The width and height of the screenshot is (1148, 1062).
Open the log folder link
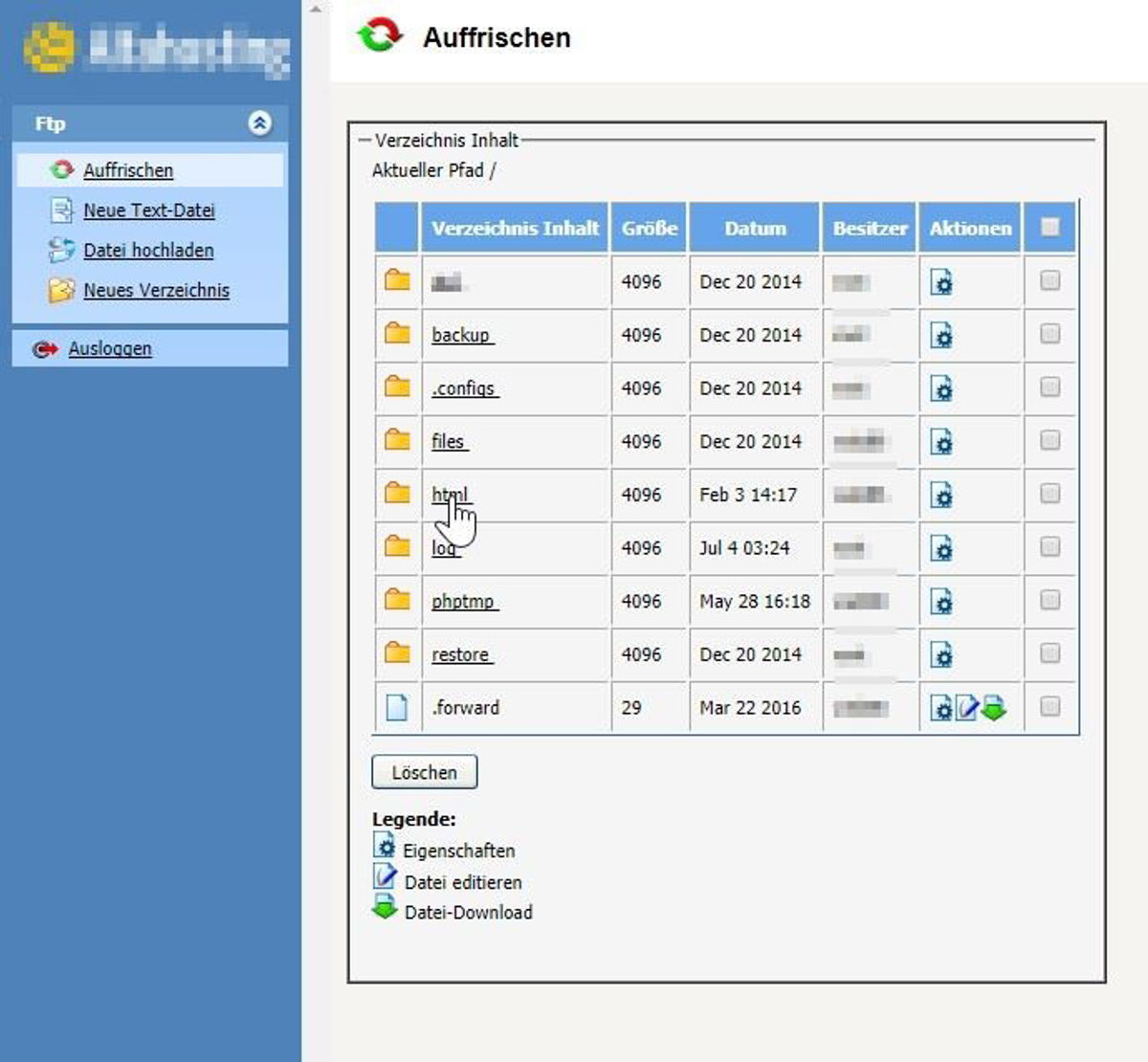(445, 548)
